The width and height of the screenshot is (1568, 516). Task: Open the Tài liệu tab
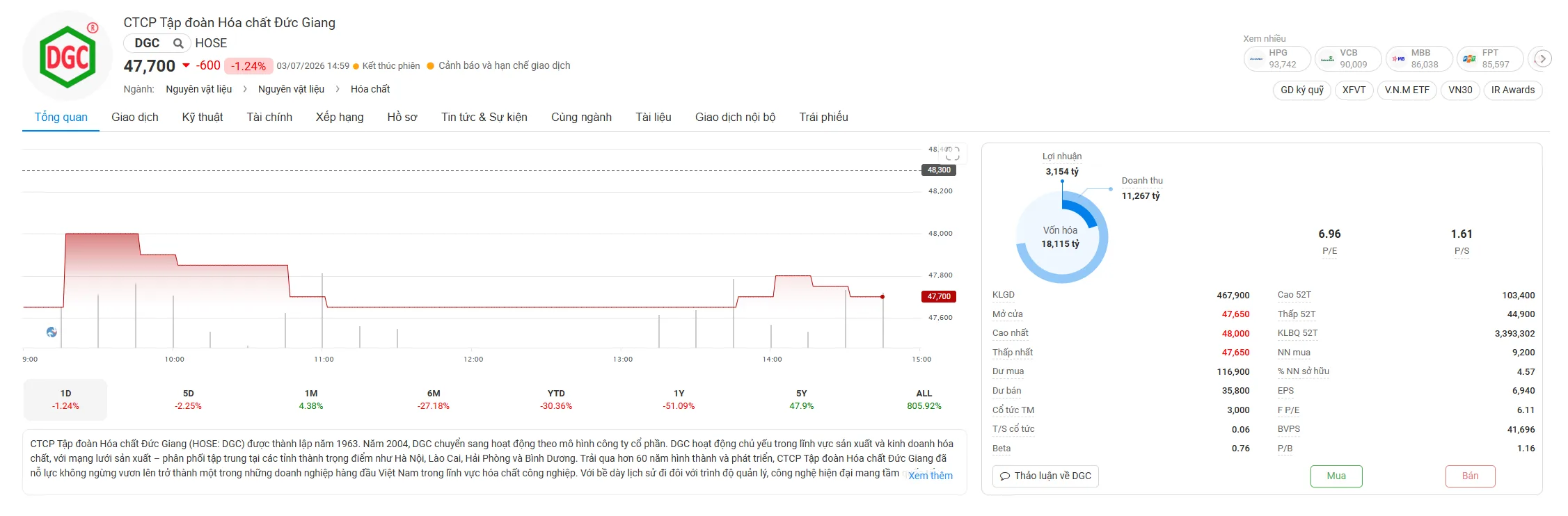tap(654, 117)
